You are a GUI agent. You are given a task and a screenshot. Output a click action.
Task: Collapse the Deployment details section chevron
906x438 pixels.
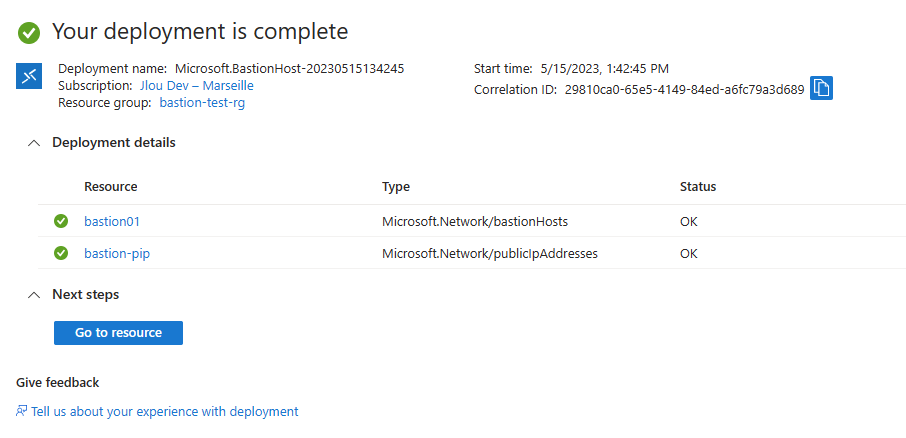[34, 143]
